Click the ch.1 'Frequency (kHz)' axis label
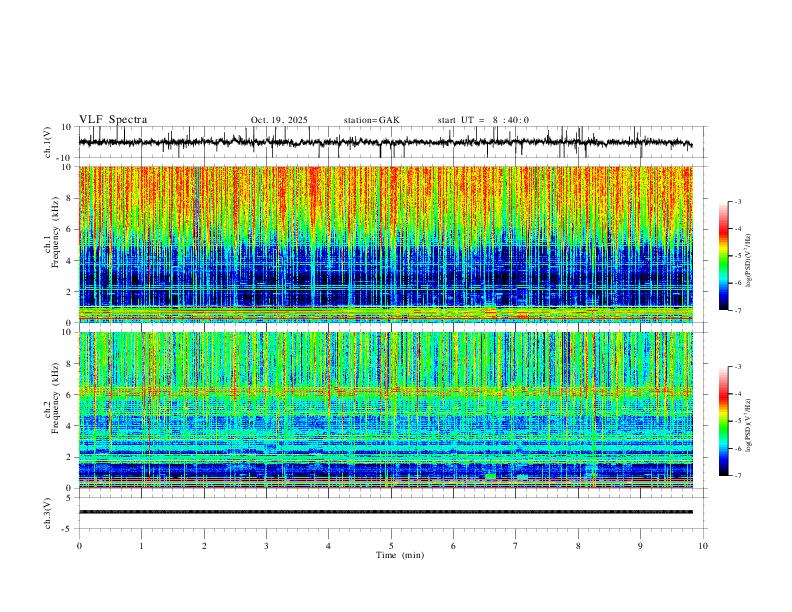Image resolution: width=792 pixels, height=612 pixels. pos(55,233)
